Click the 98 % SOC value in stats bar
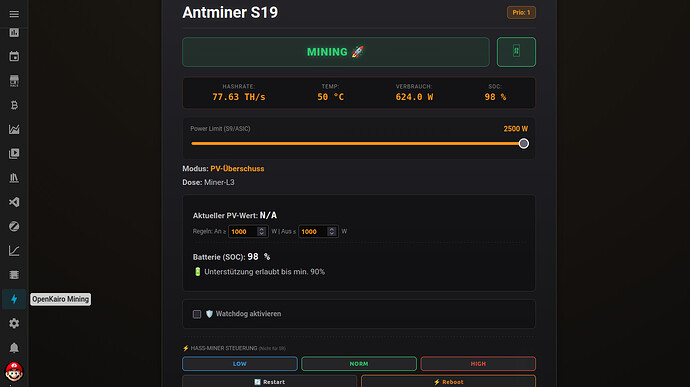Image resolution: width=690 pixels, height=387 pixels. 495,97
